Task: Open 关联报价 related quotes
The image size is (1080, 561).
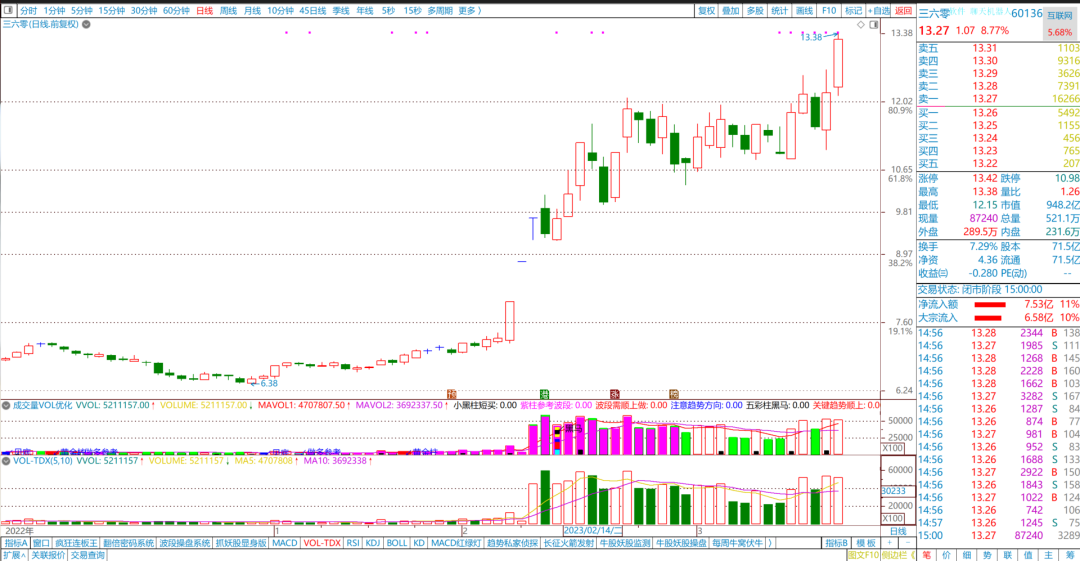Action: [48, 555]
